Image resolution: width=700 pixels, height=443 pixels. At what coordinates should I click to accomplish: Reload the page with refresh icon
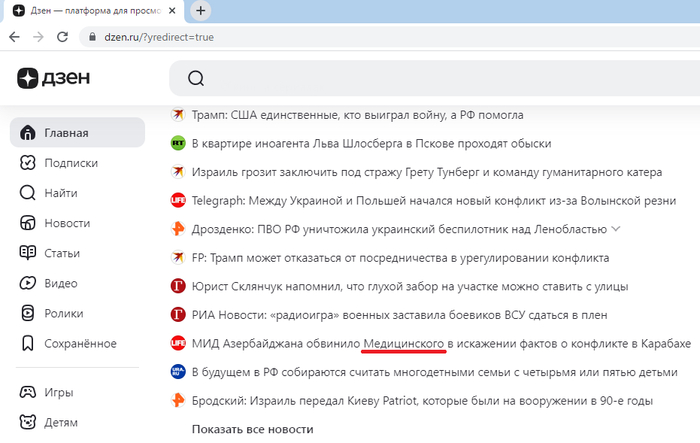point(62,37)
